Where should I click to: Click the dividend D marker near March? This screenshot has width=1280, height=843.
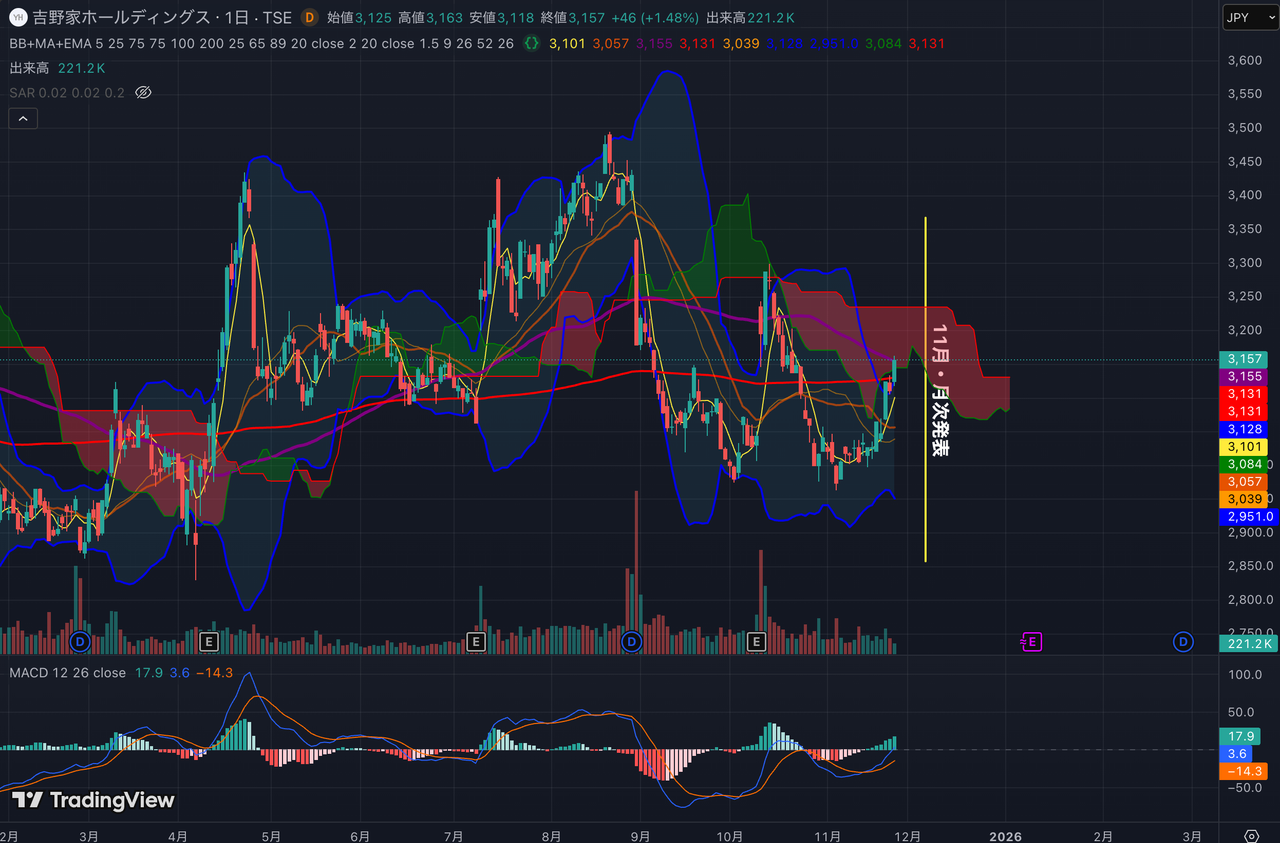pos(81,641)
